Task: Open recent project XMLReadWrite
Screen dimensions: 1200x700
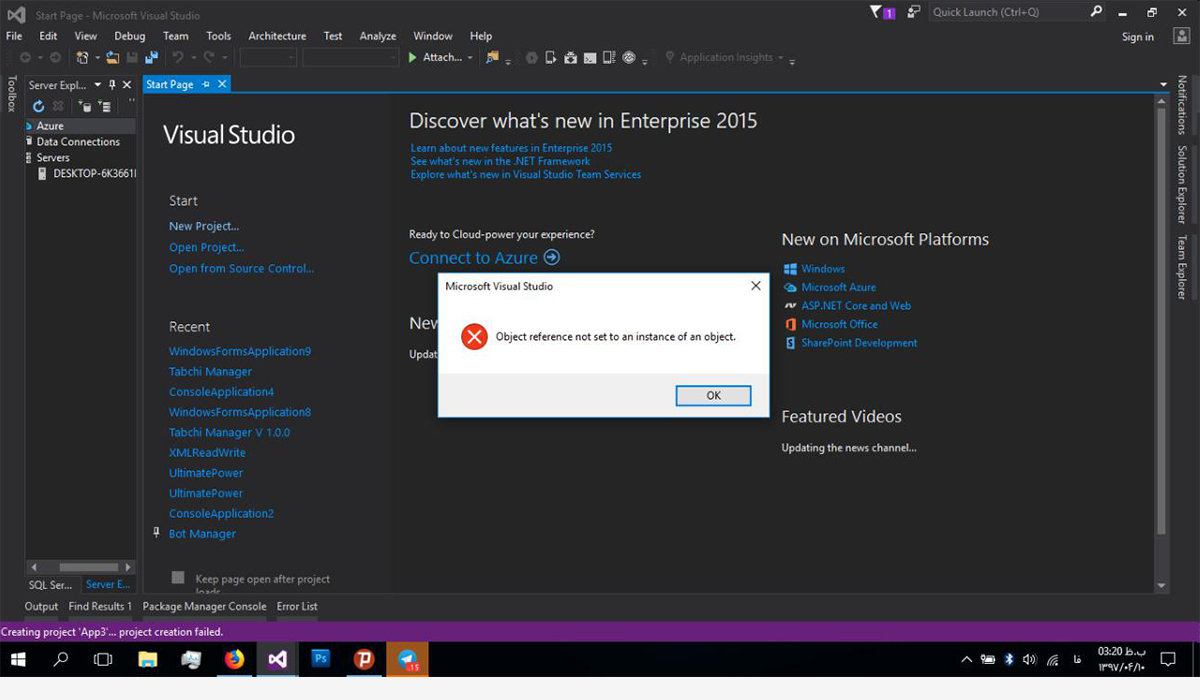Action: coord(207,452)
